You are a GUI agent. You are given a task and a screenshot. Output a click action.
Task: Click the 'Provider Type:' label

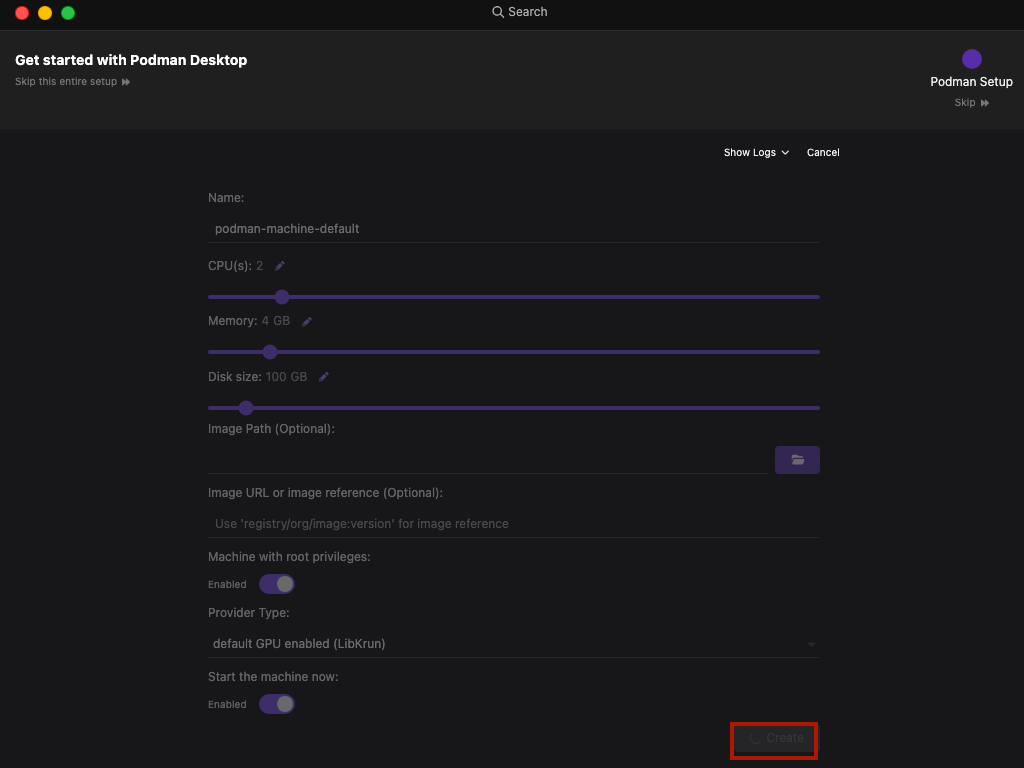(x=249, y=613)
